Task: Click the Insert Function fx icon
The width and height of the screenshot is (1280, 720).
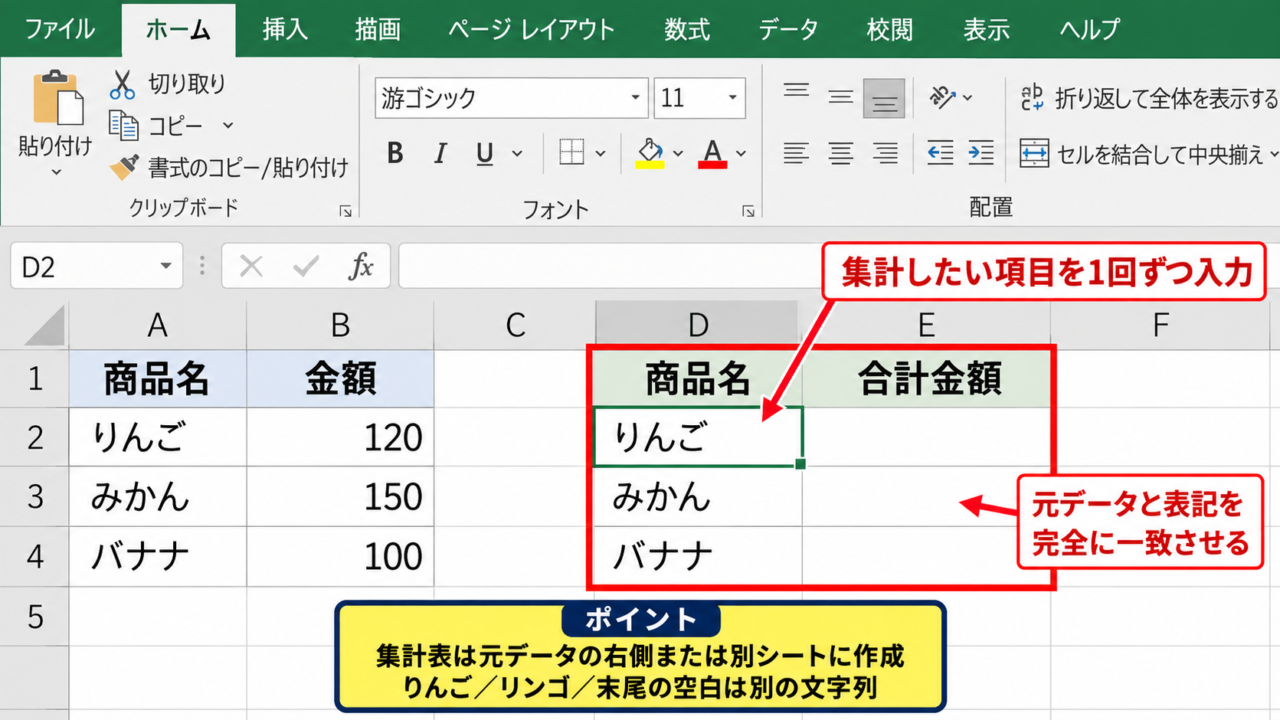Action: pyautogui.click(x=361, y=266)
